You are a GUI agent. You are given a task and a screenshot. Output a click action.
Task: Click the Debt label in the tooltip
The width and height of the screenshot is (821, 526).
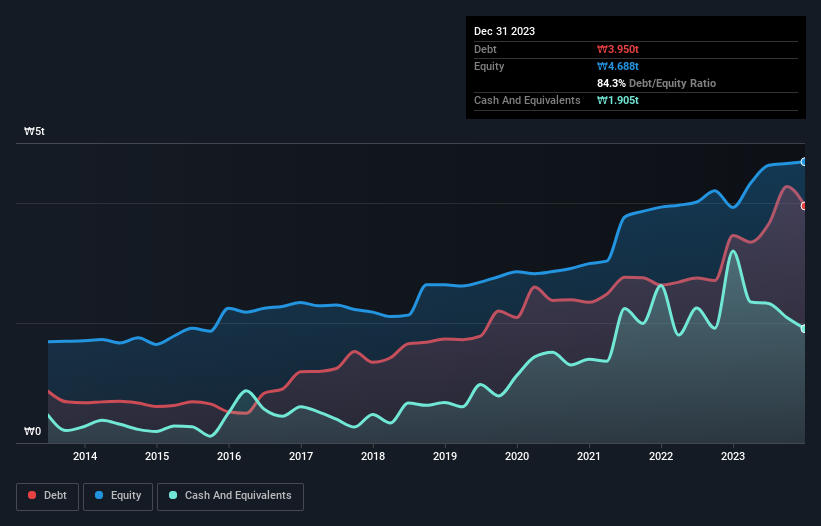tap(485, 49)
